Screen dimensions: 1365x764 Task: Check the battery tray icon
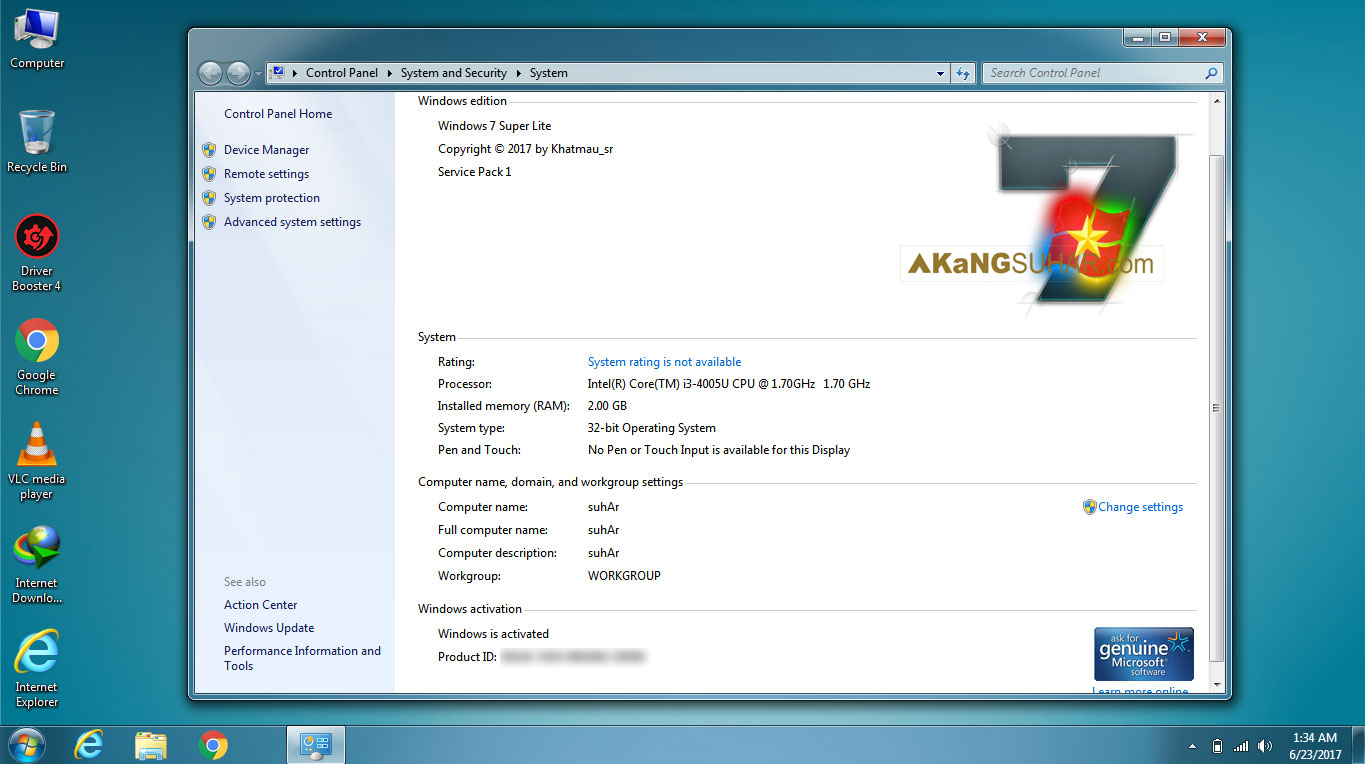tap(1217, 746)
